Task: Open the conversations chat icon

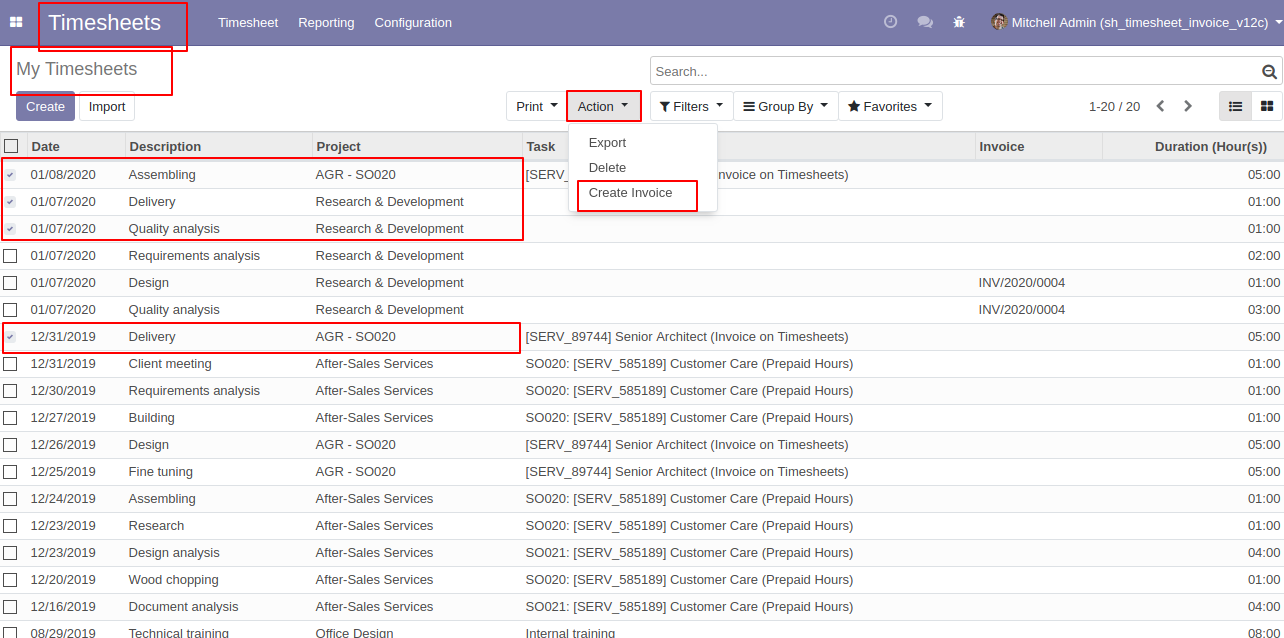Action: pos(925,22)
